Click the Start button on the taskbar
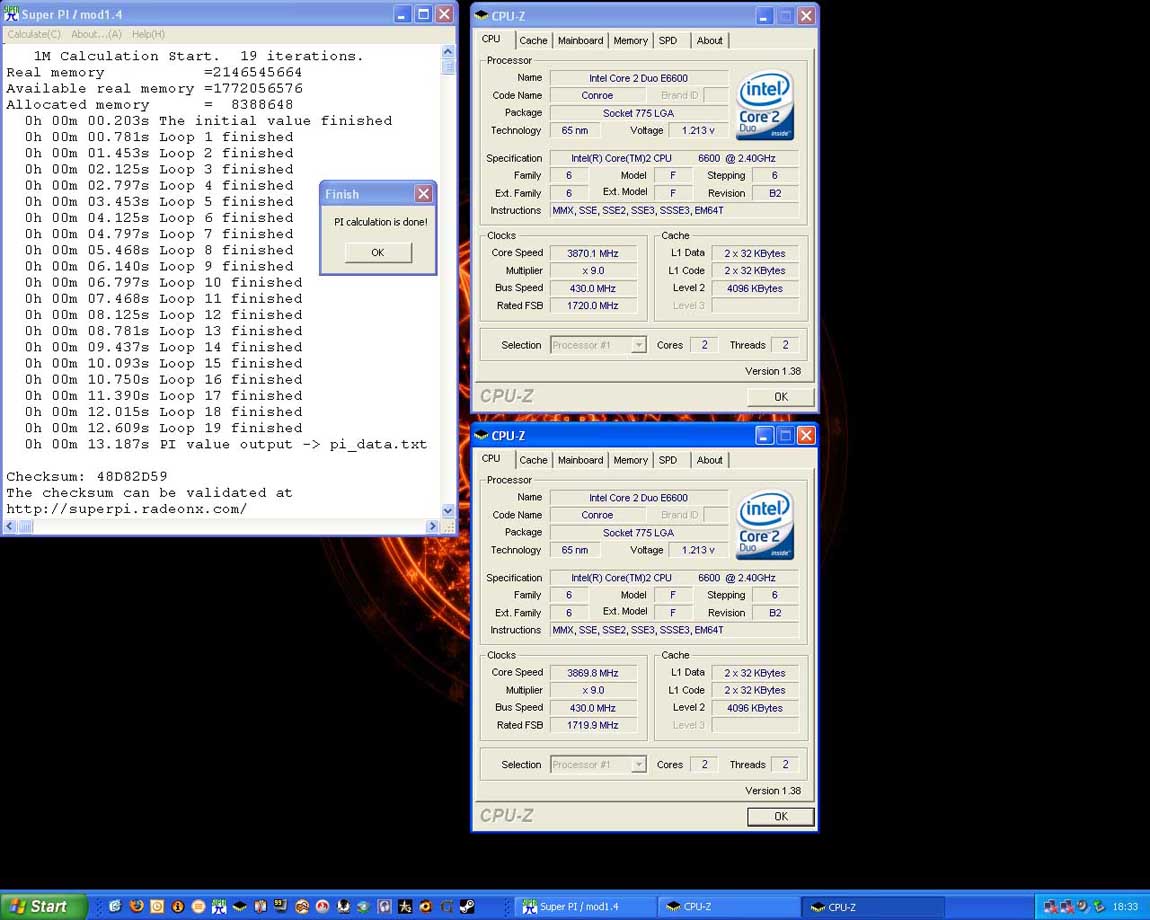 44,907
